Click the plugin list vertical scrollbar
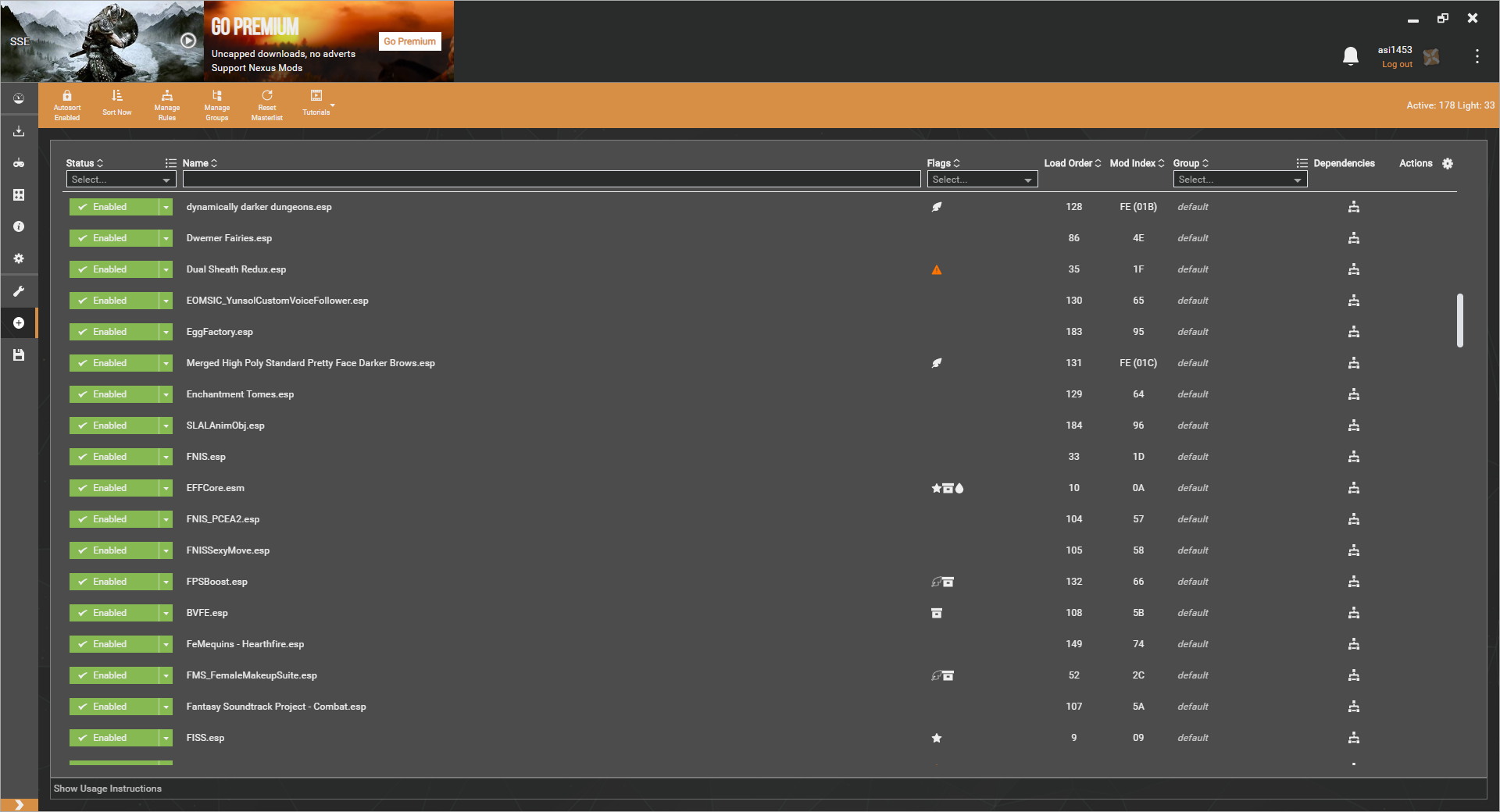Image resolution: width=1500 pixels, height=812 pixels. [x=1459, y=320]
